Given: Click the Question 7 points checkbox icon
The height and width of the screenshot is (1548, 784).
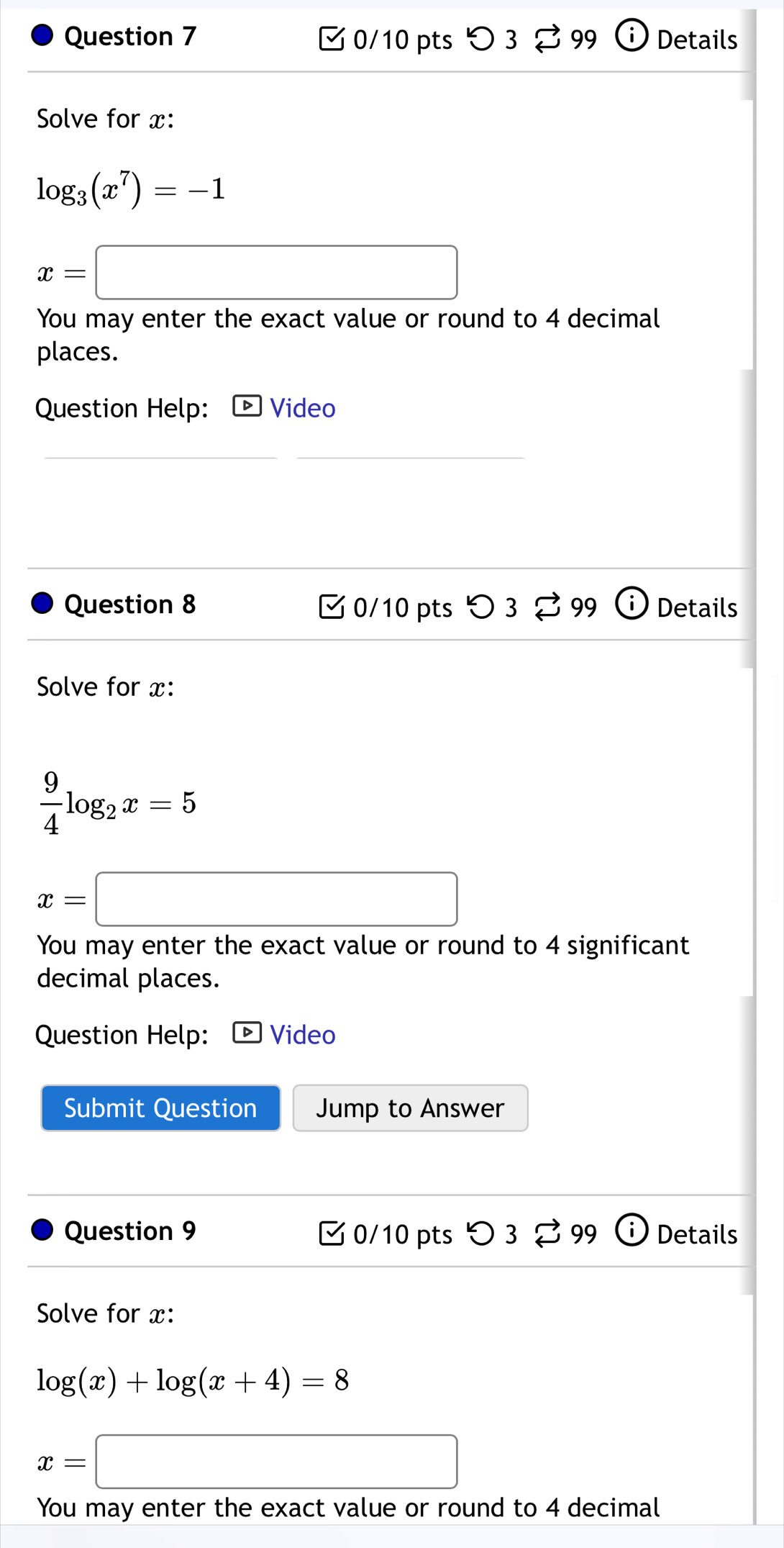Looking at the screenshot, I should [331, 39].
